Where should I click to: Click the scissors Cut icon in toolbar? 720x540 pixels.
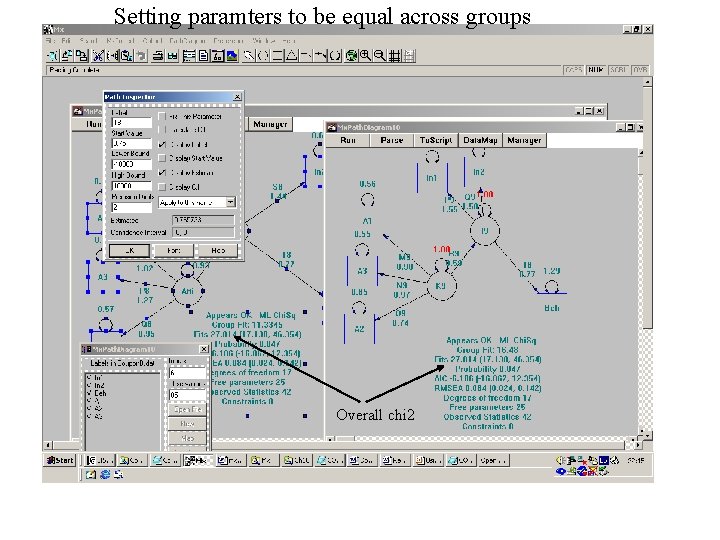pos(98,56)
